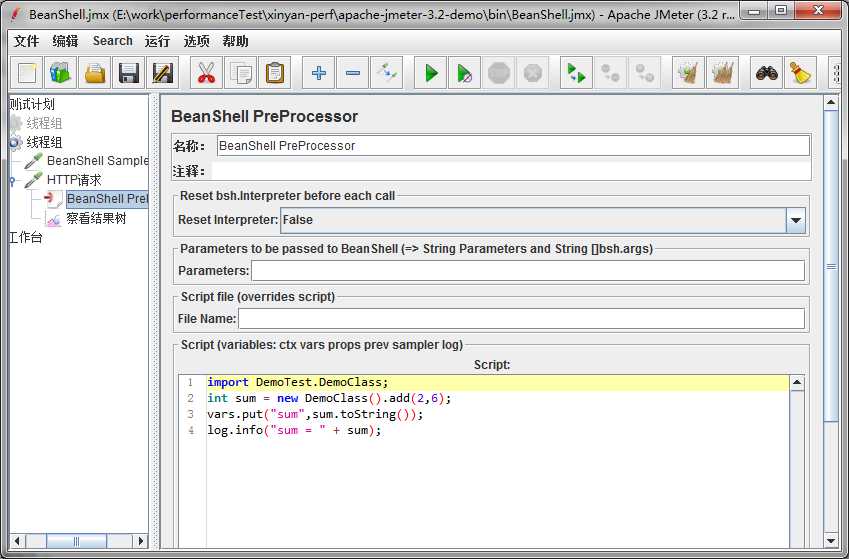849x559 pixels.
Task: Click the Save As toolbar icon
Action: (x=162, y=73)
